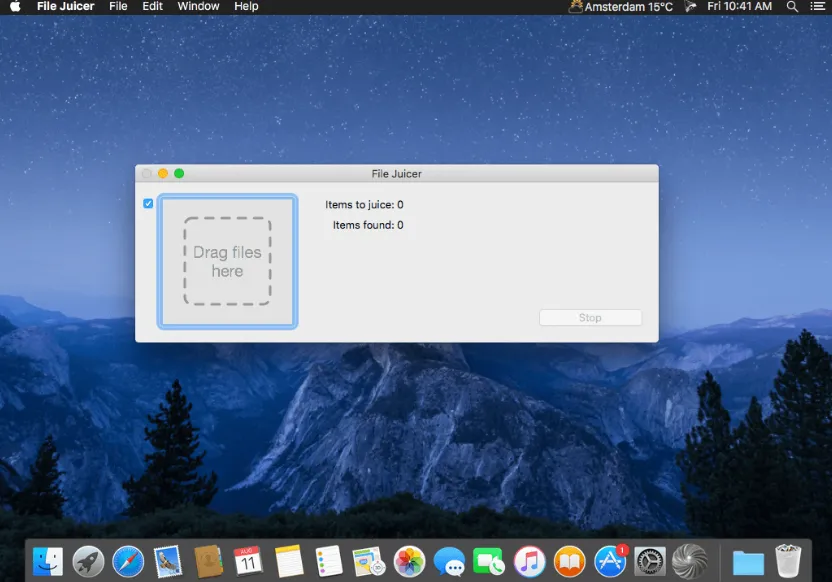Click the Items to juice: 0 label
This screenshot has height=582, width=832.
click(364, 204)
